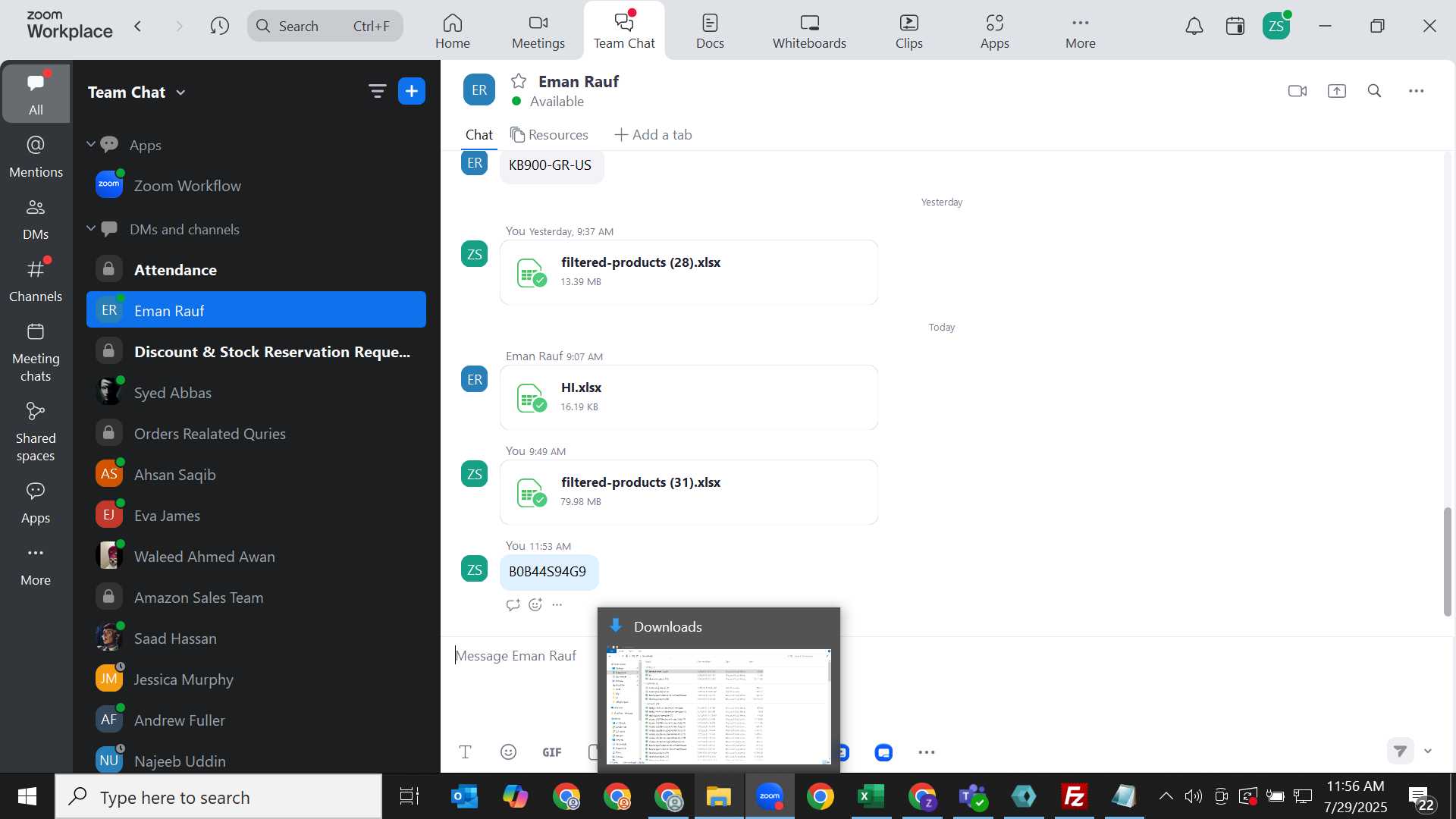This screenshot has width=1456, height=819.
Task: Open the Windows Start menu
Action: [27, 796]
